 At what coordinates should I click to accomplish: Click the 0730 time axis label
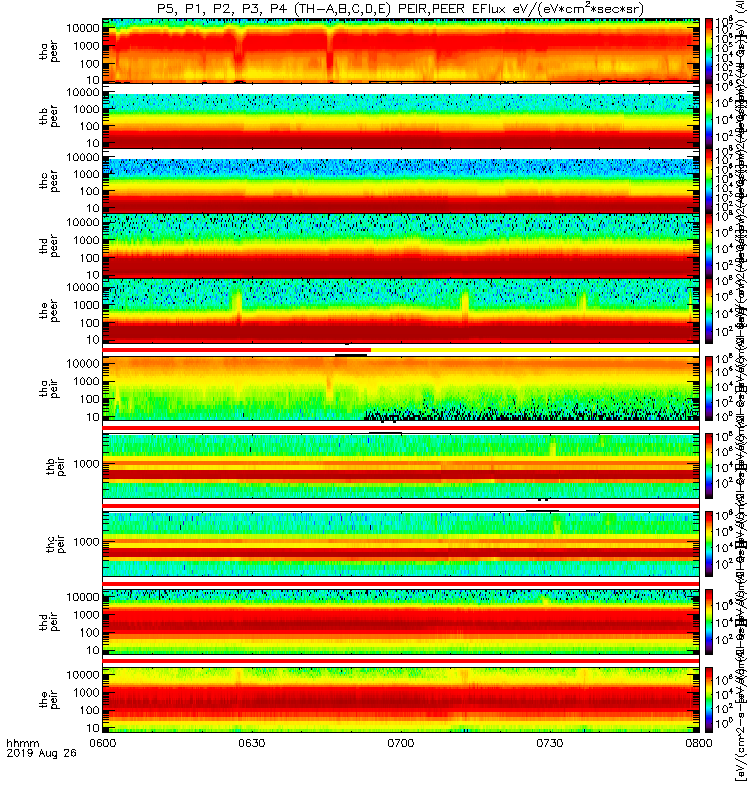(x=549, y=743)
